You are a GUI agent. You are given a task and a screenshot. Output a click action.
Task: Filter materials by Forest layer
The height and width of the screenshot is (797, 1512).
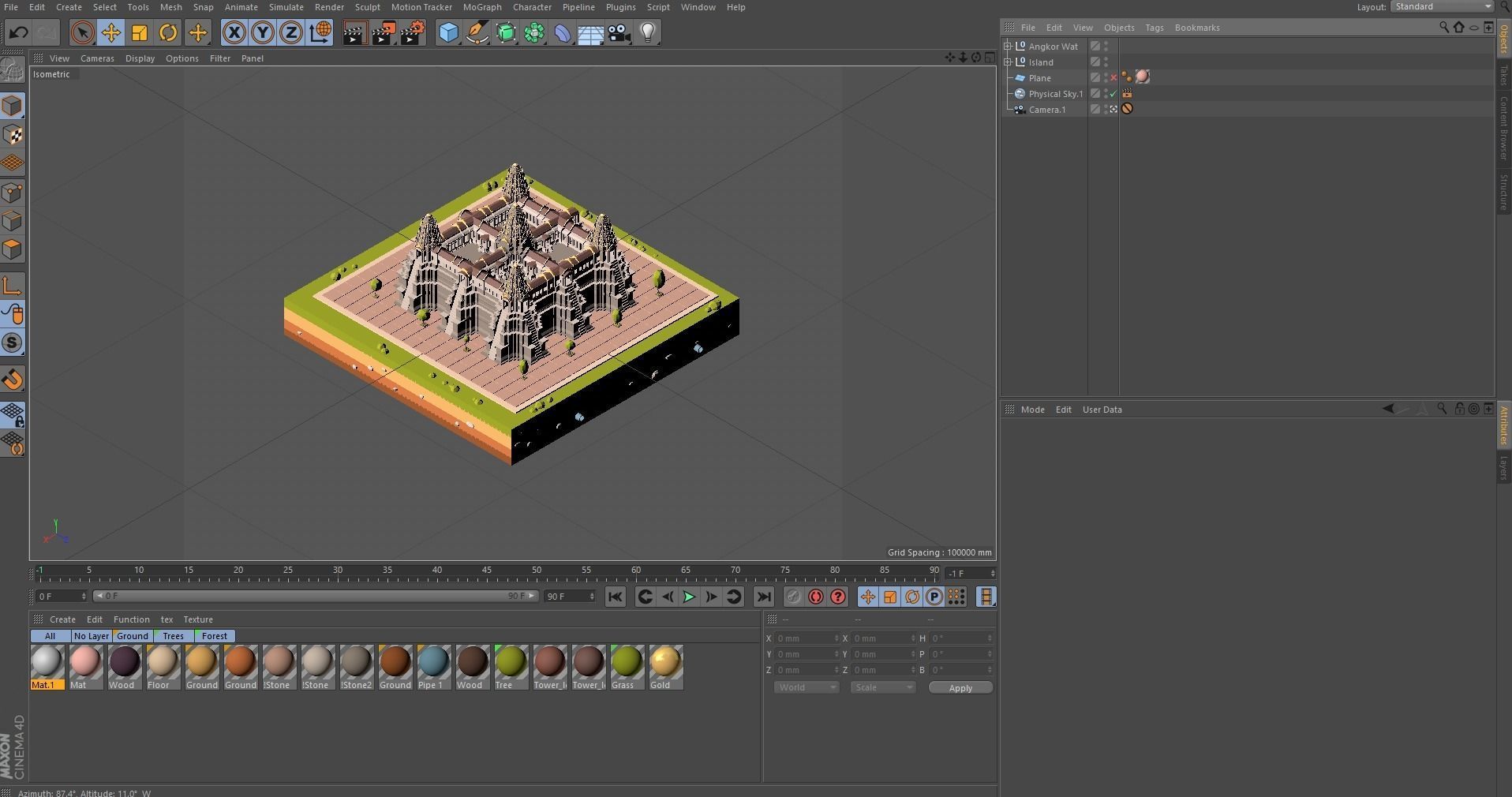214,636
